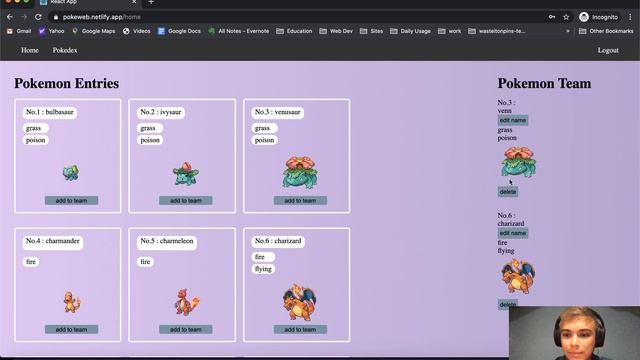Click 'fire' type tag on charmander card
Screen dimensions: 640x360
tap(31, 262)
